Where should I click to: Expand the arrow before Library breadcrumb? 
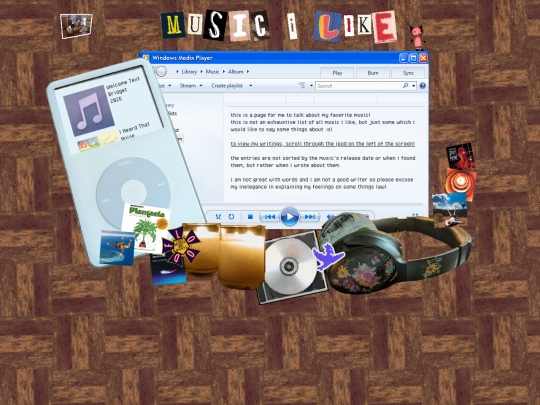(177, 72)
